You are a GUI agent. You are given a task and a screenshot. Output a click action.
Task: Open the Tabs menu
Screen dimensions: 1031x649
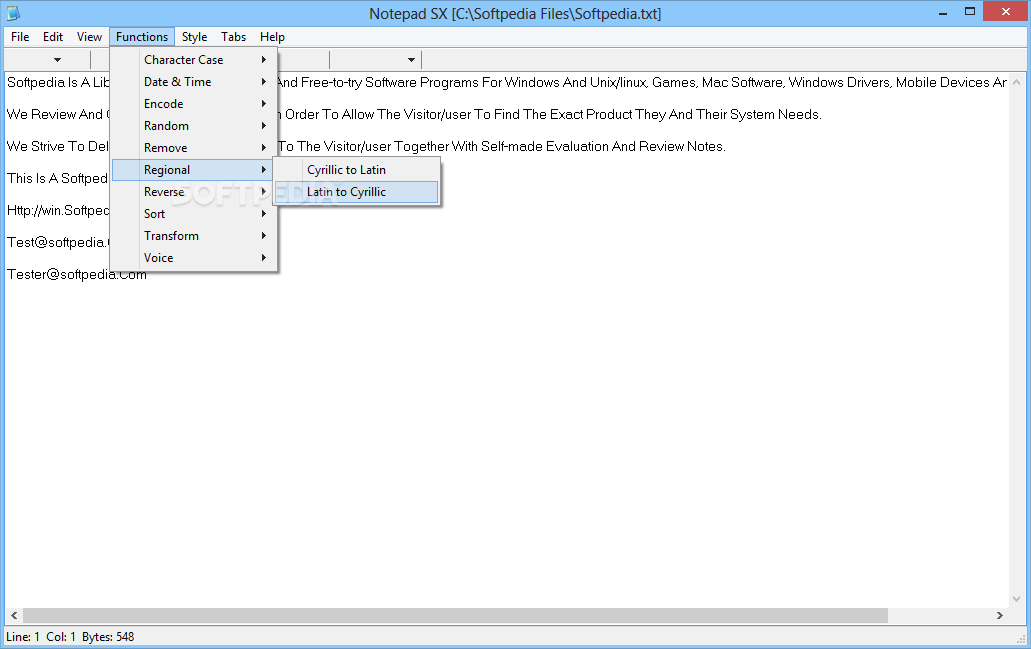pos(233,37)
